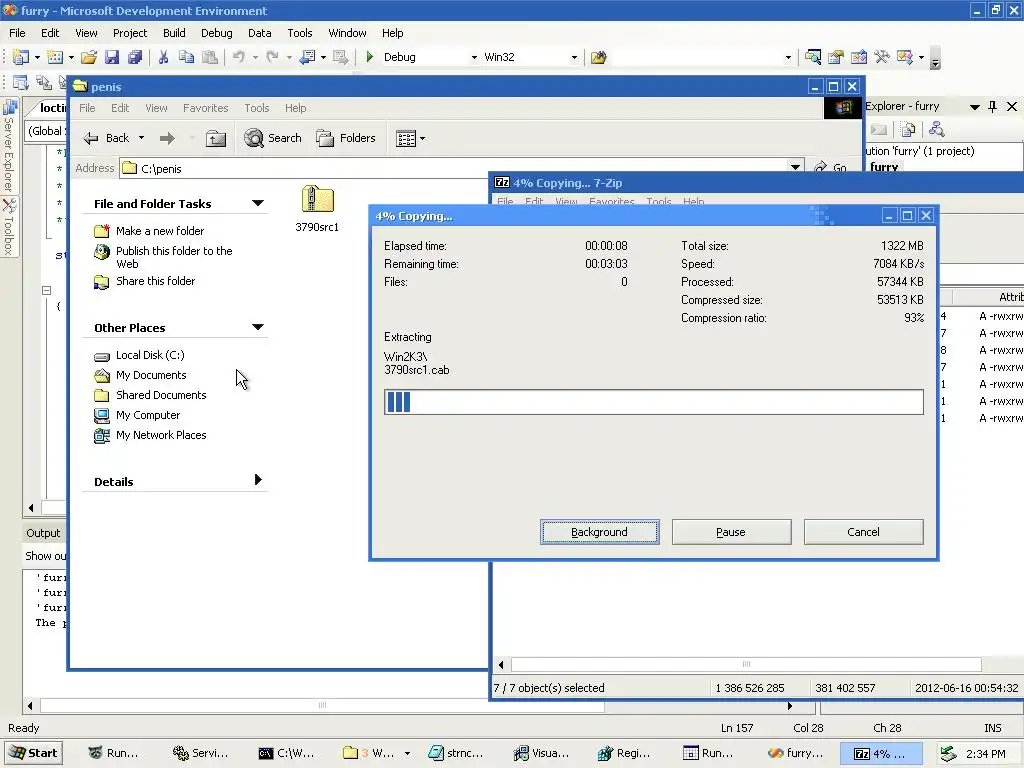Open Favorites menu in penis explorer window
The width and height of the screenshot is (1024, 768).
point(205,108)
